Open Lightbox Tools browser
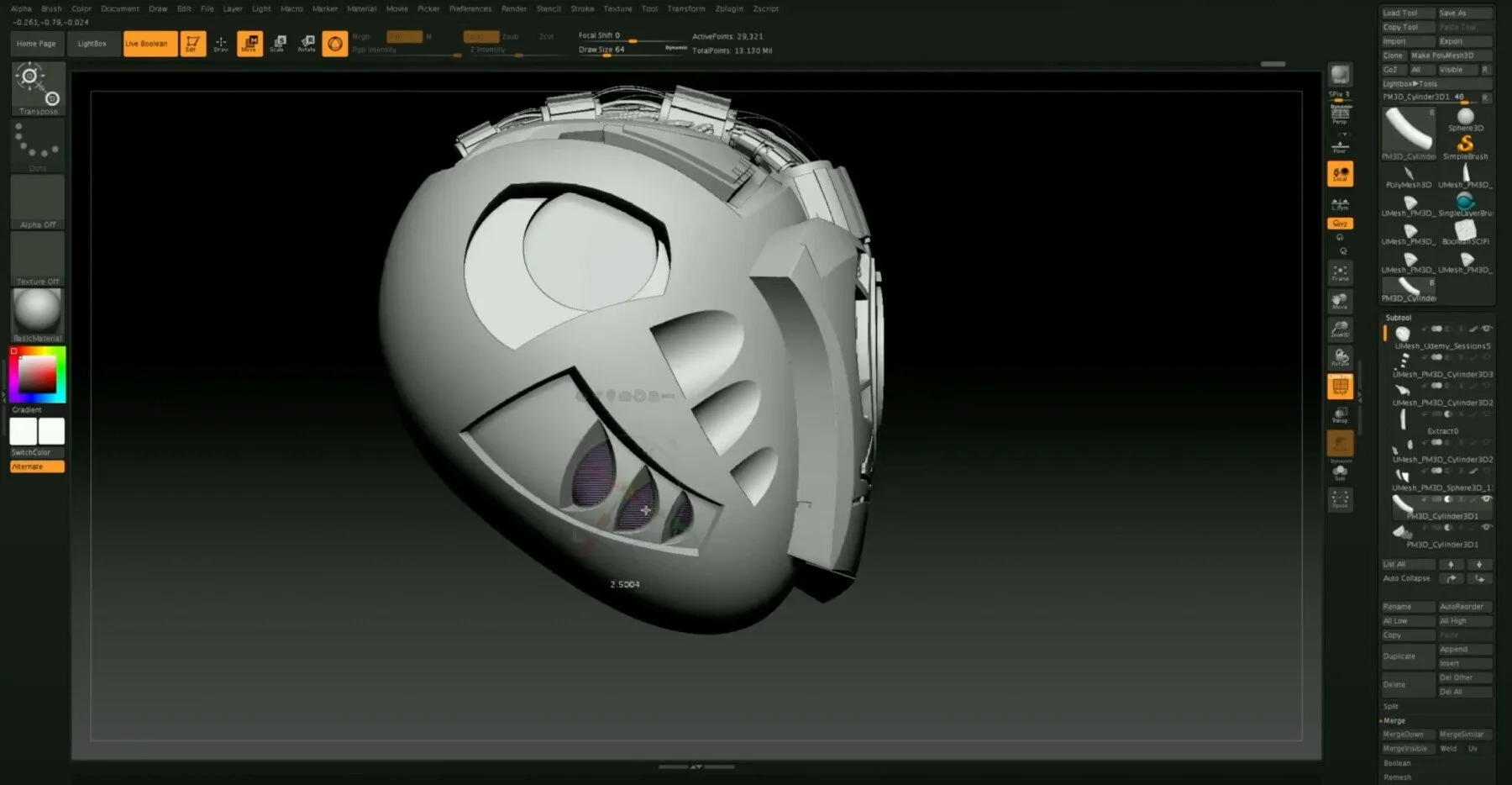 click(1436, 84)
